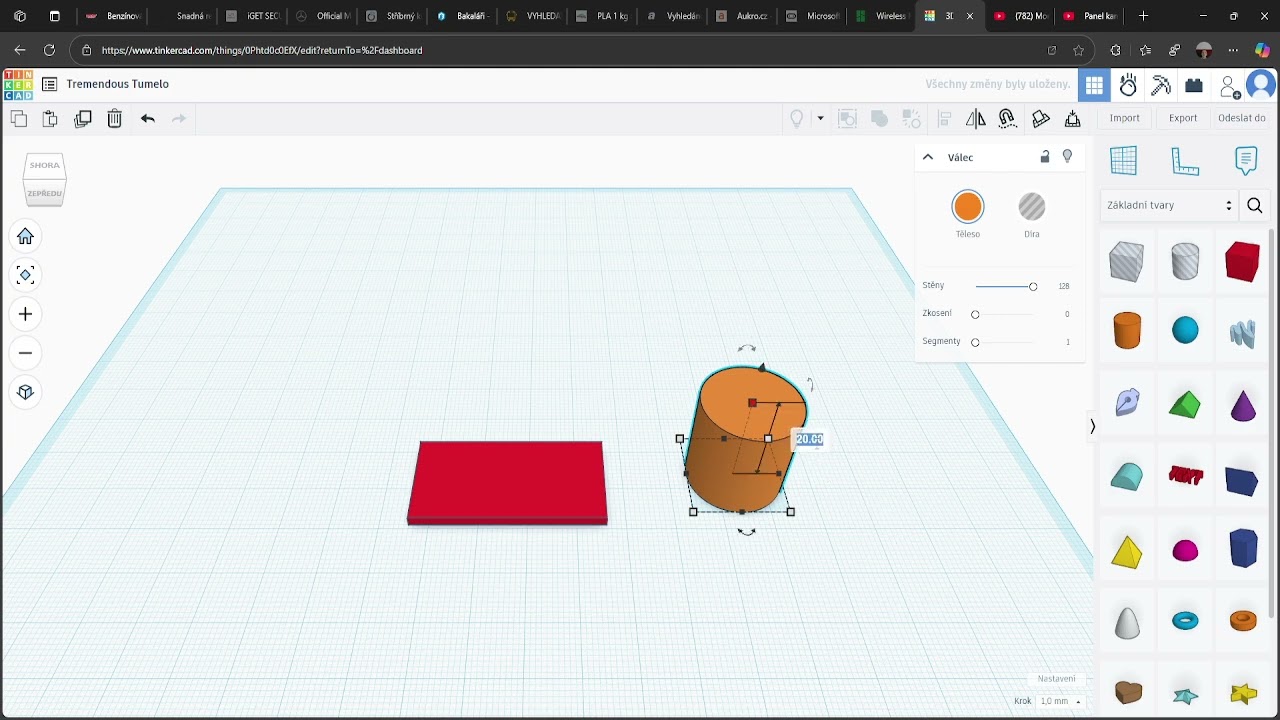The image size is (1280, 720).
Task: Click the Group shapes icon
Action: click(848, 119)
